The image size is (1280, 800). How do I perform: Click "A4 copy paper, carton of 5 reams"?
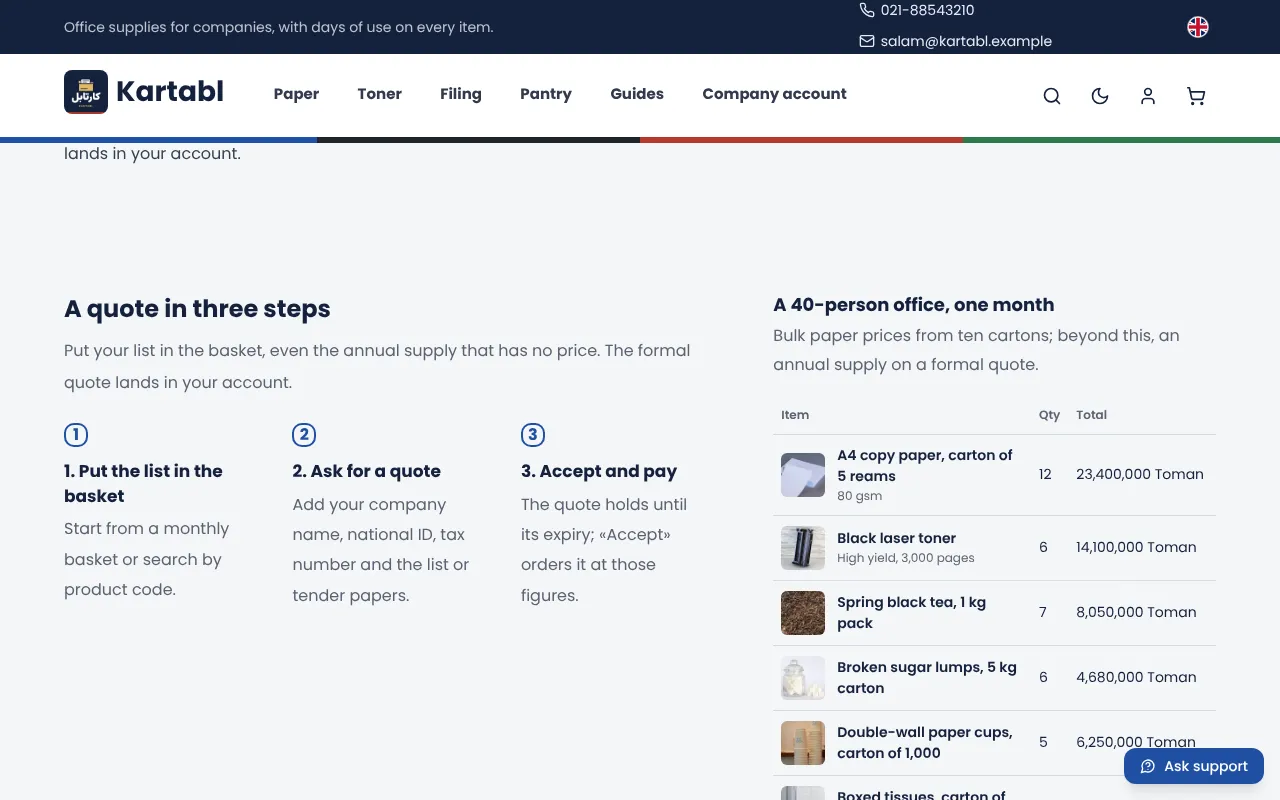click(x=925, y=465)
